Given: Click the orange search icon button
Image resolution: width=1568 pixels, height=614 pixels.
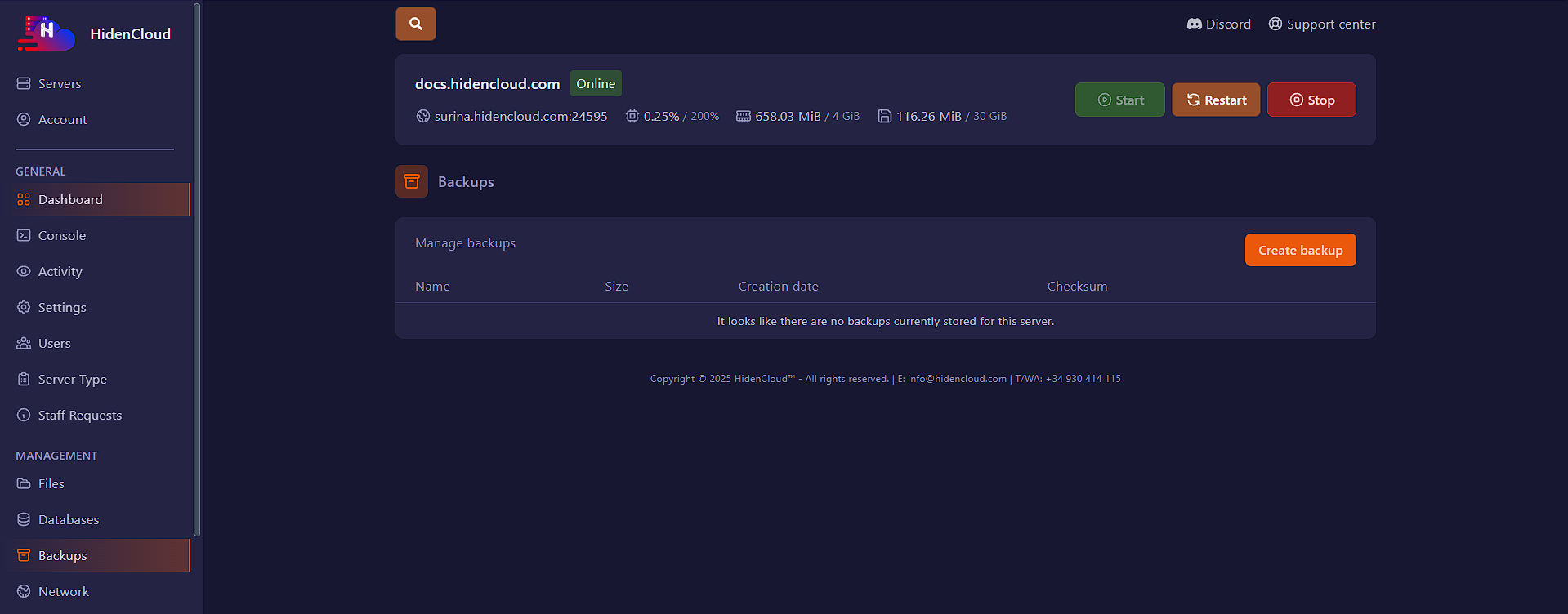Looking at the screenshot, I should [x=415, y=24].
